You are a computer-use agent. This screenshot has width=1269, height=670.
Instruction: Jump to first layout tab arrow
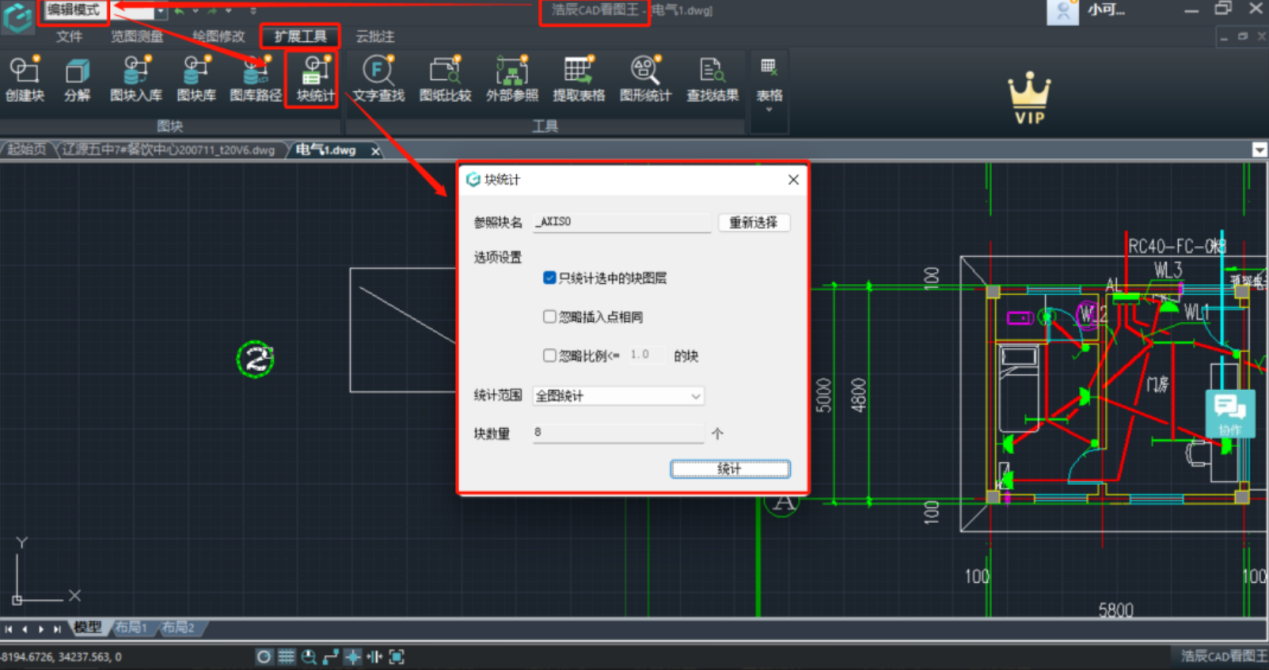pos(9,629)
